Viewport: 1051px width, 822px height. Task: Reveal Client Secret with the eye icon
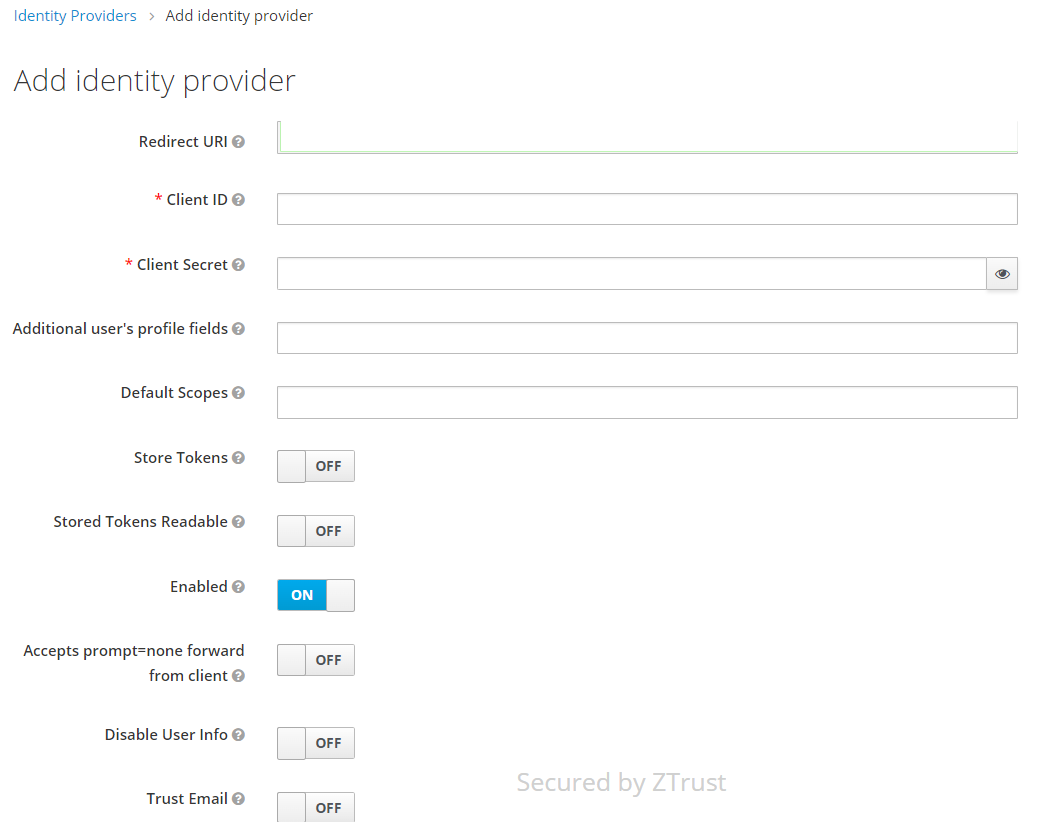(1002, 274)
